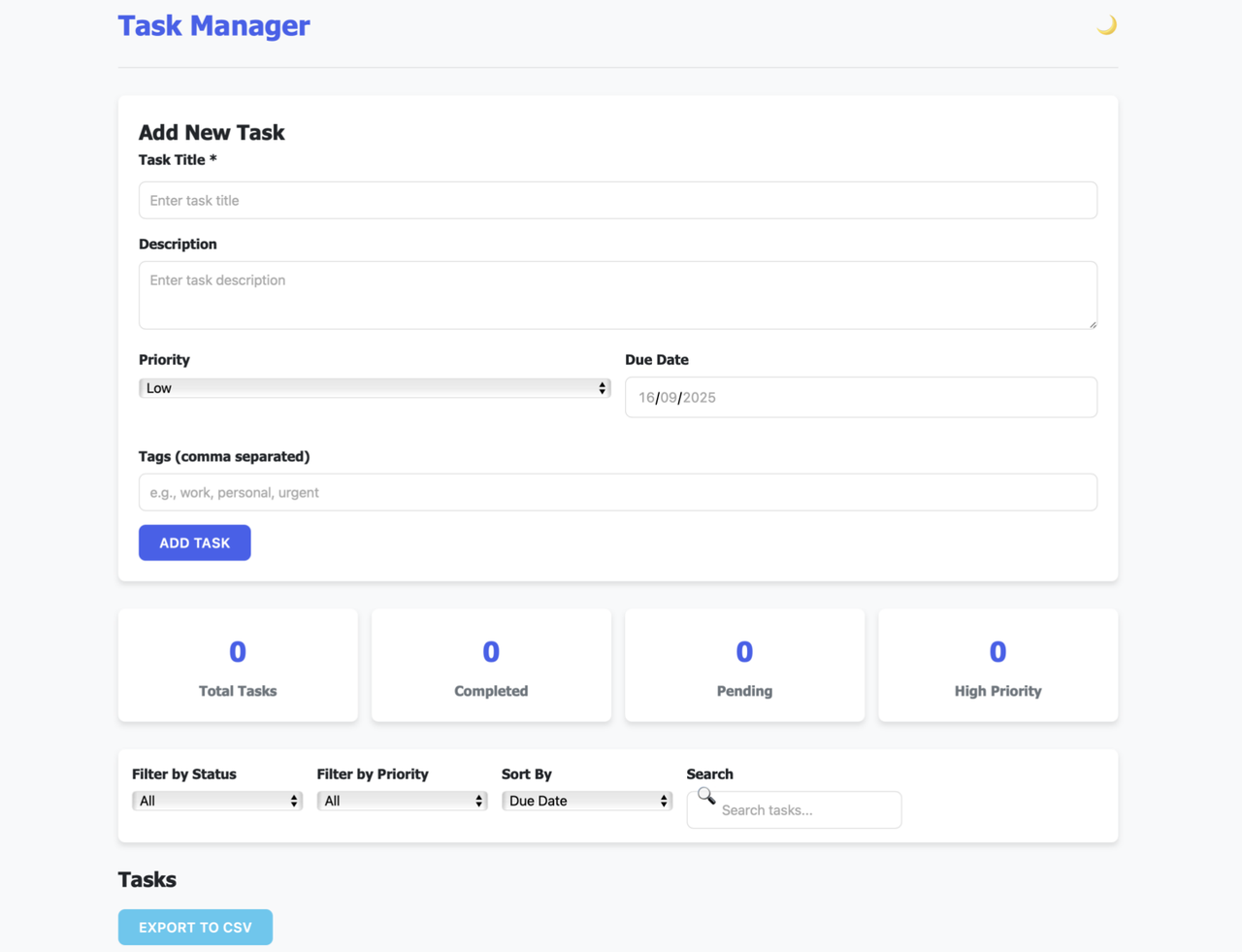1242x952 pixels.
Task: Open the Sort By dropdown showing Due Date
Action: (x=587, y=801)
